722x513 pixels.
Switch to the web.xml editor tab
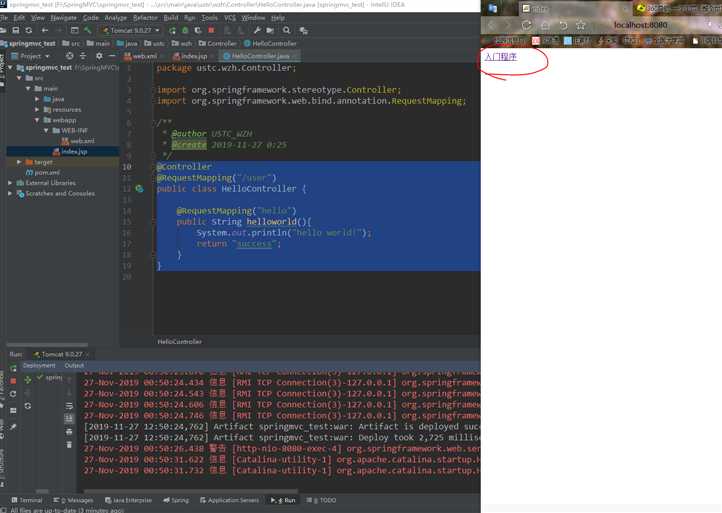click(x=140, y=56)
